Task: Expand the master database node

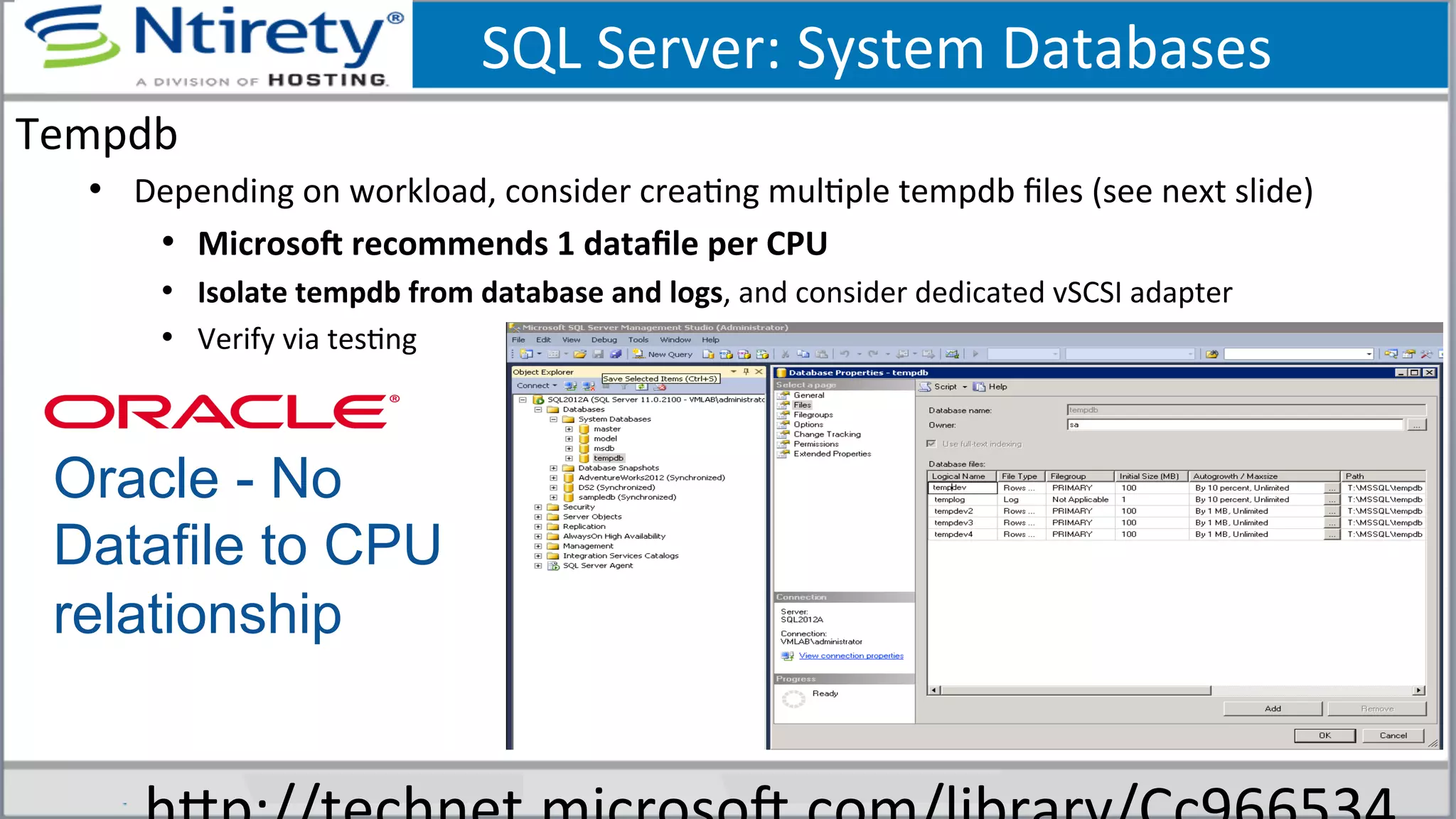Action: pyautogui.click(x=569, y=429)
